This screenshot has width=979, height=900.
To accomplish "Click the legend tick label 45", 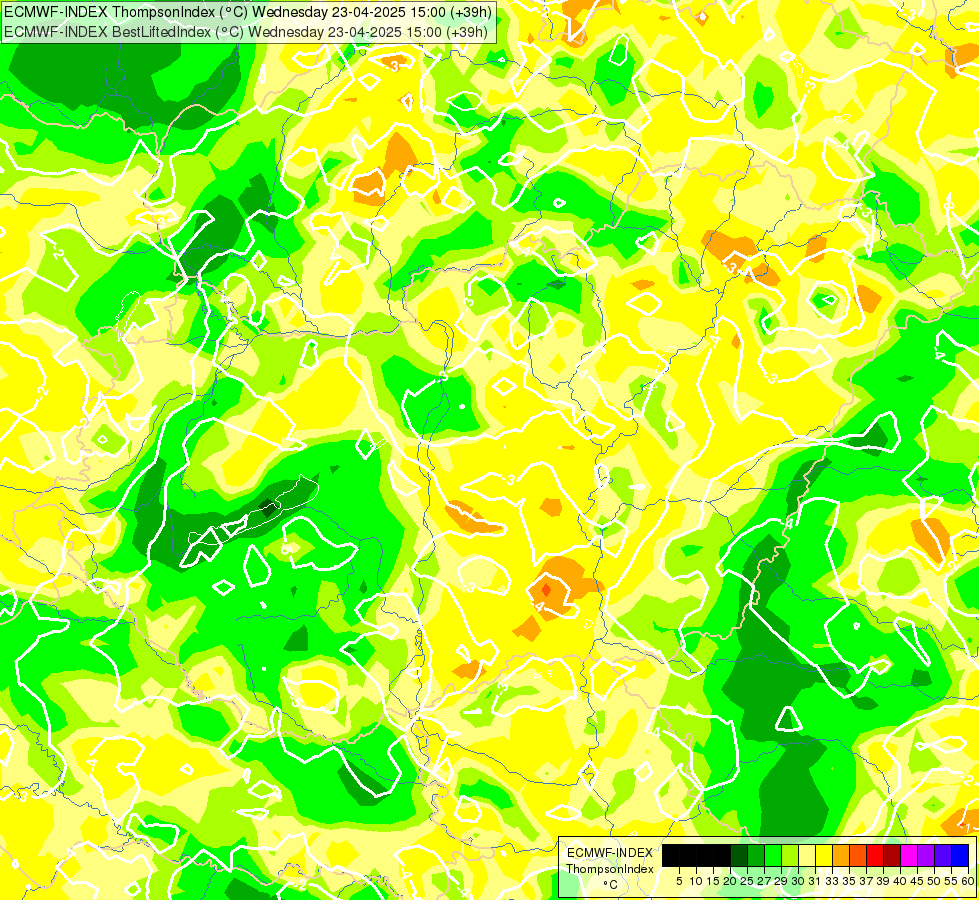I will 917,881.
